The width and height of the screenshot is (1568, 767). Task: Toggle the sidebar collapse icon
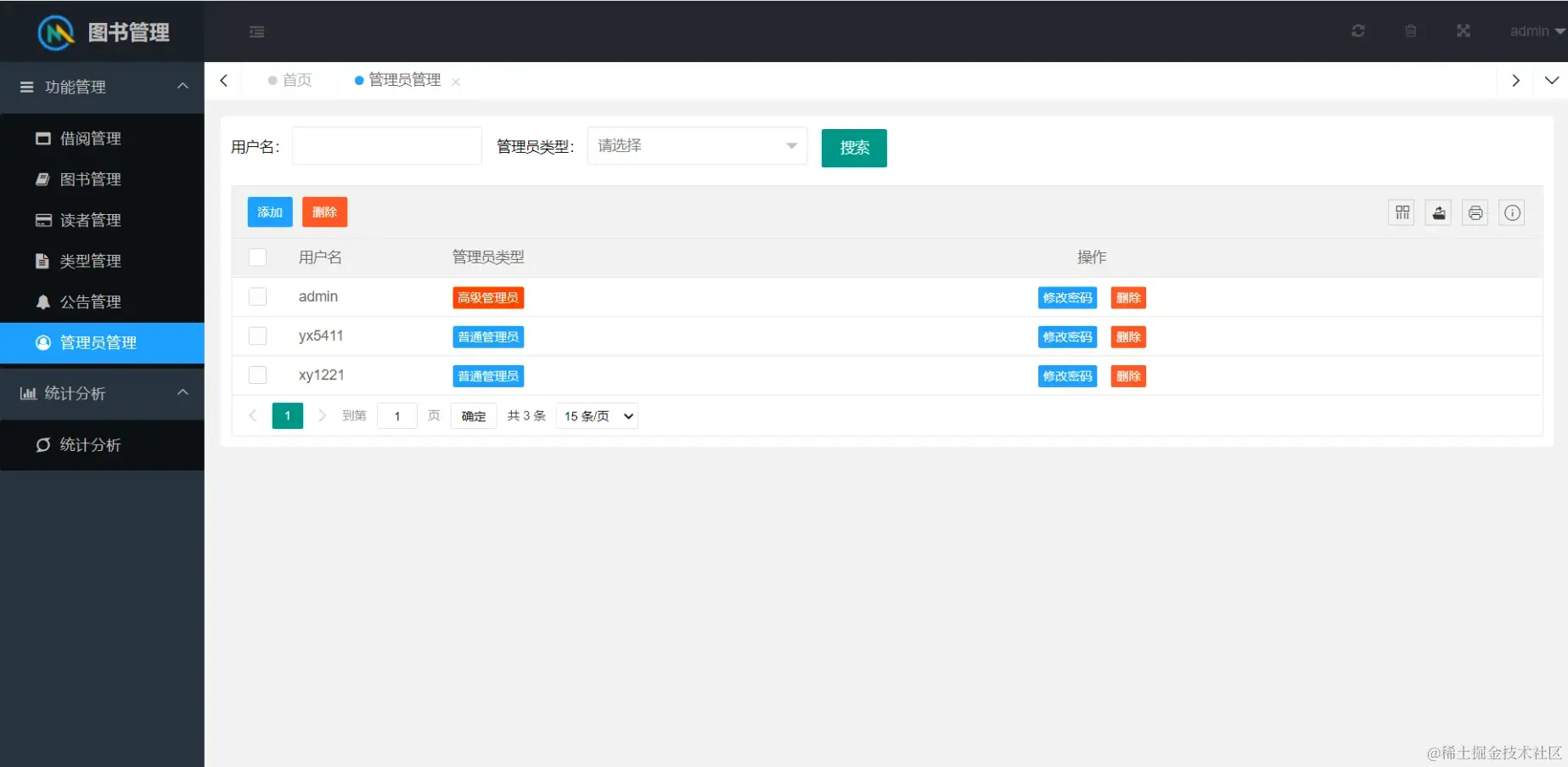point(256,31)
